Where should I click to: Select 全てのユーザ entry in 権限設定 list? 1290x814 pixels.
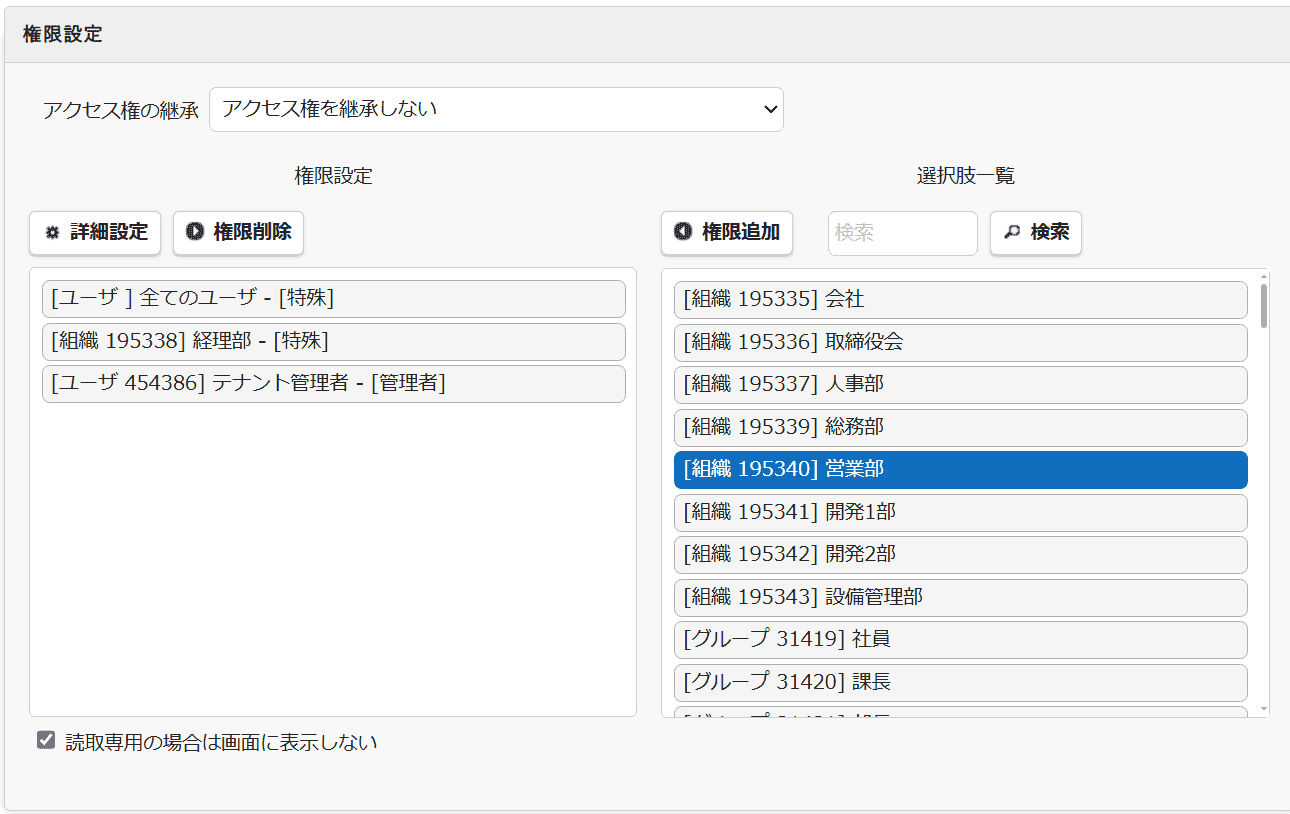pos(333,298)
